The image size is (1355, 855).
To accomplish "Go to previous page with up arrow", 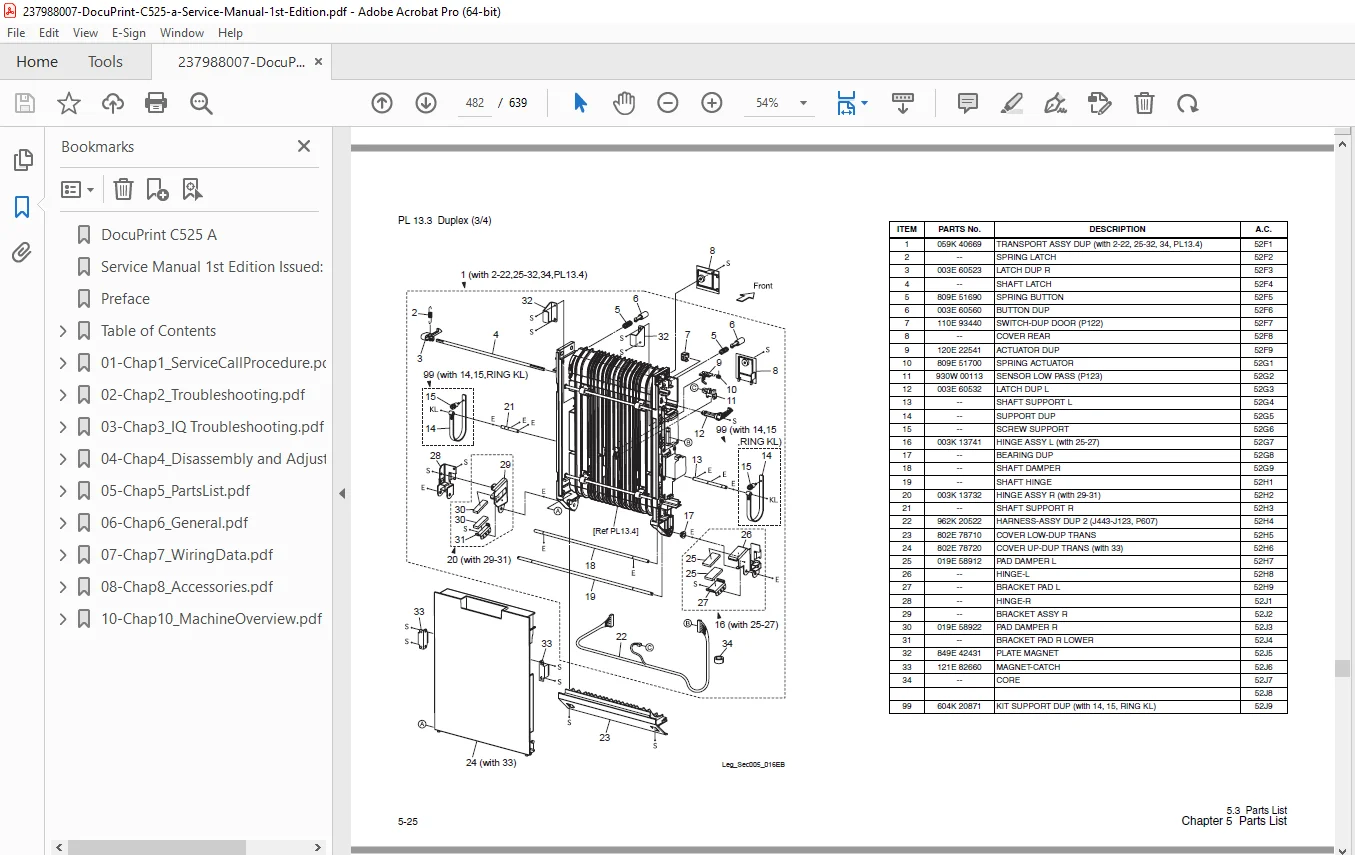I will click(x=382, y=103).
